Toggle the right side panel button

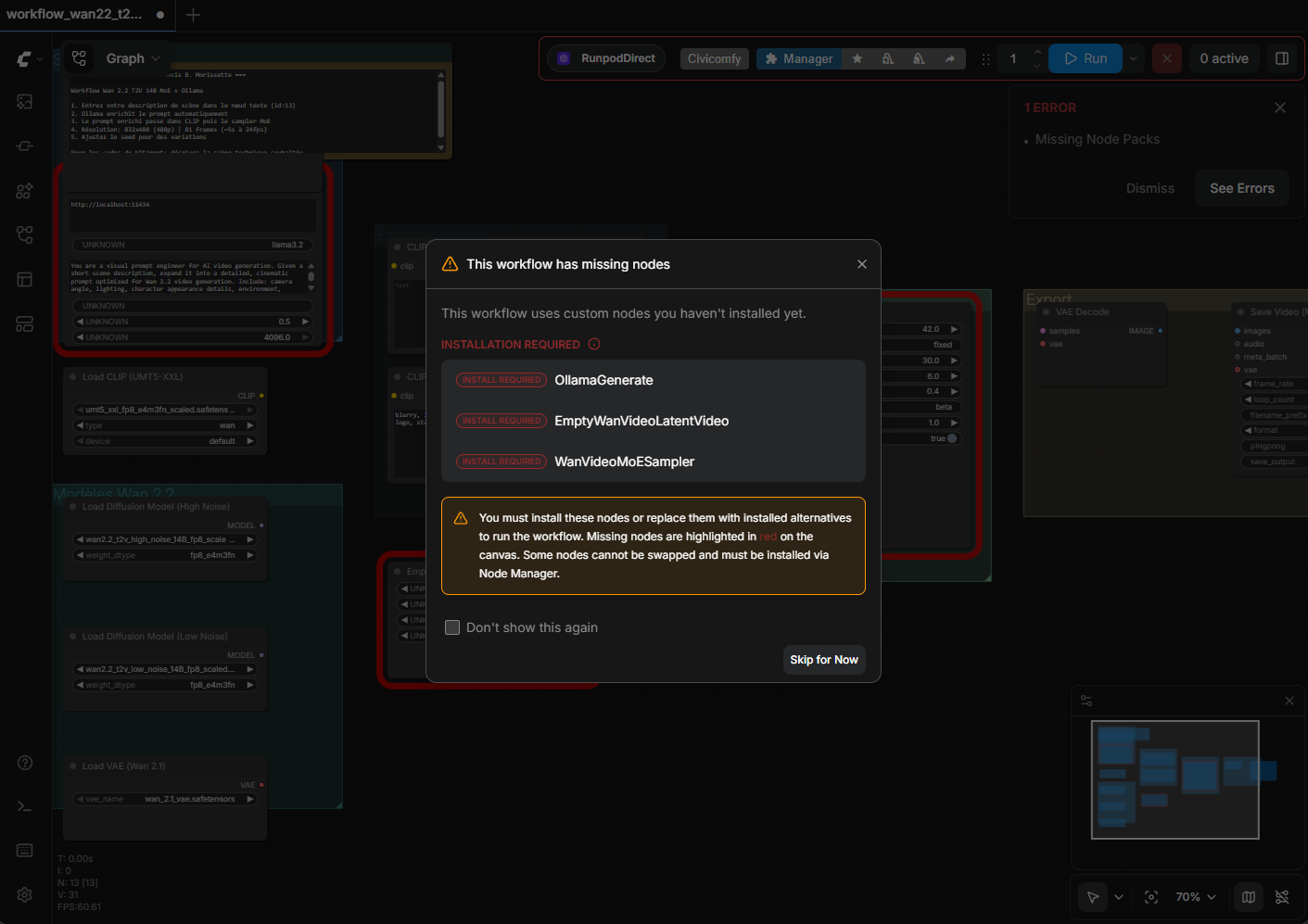(1282, 58)
